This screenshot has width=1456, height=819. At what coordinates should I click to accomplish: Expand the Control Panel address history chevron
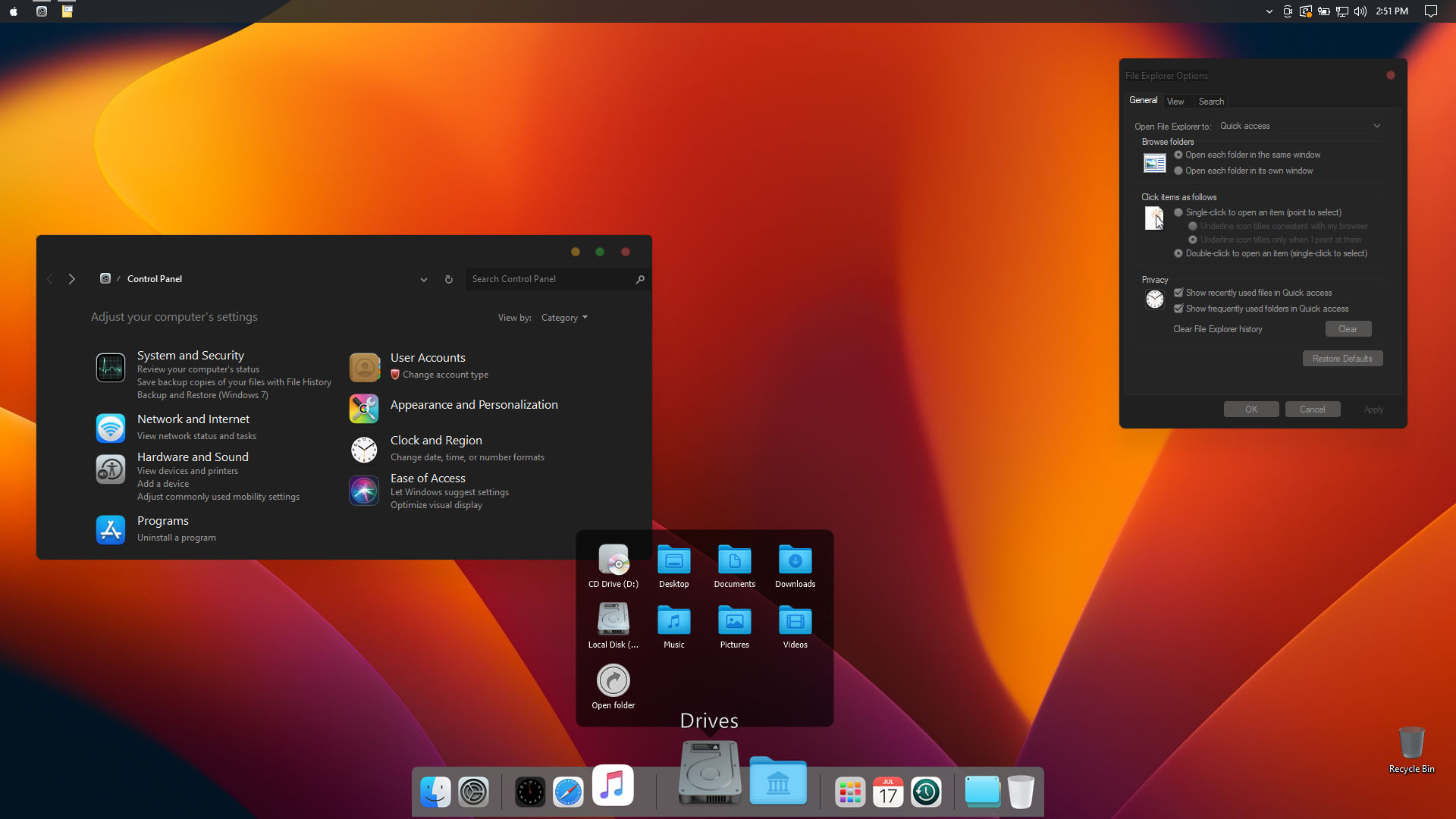pos(423,280)
